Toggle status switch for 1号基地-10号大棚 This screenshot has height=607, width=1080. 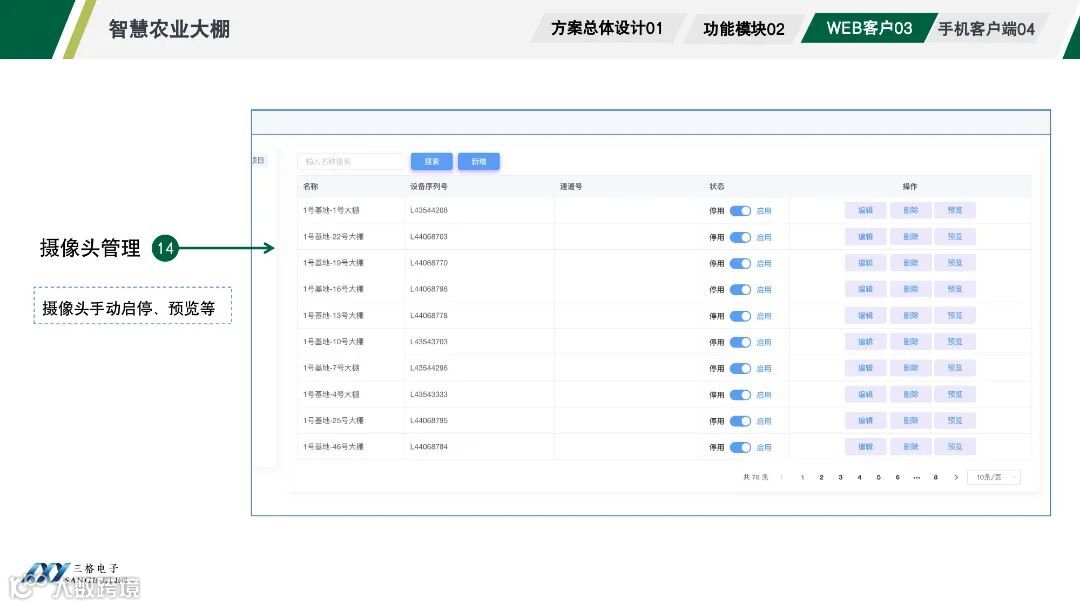tap(740, 342)
